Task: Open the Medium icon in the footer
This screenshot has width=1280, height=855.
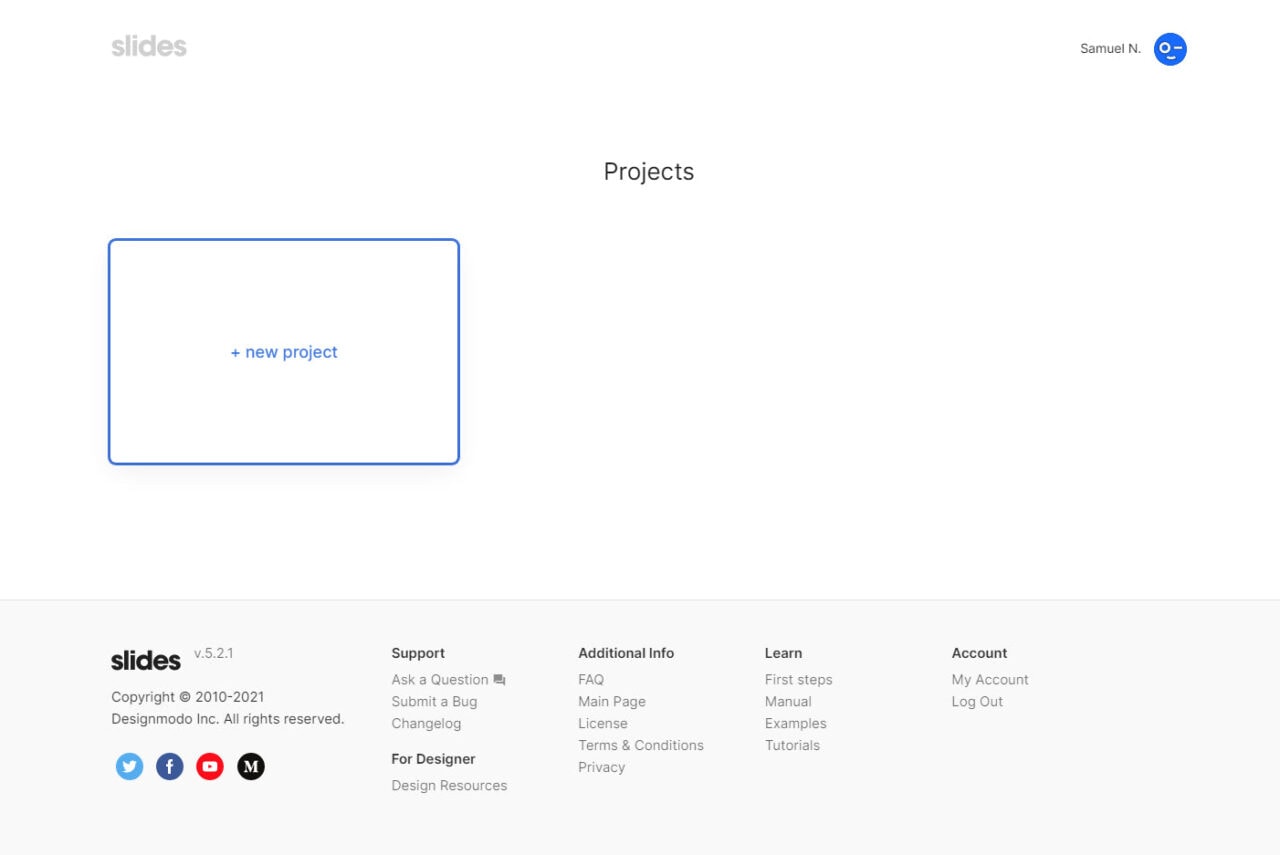Action: point(250,766)
